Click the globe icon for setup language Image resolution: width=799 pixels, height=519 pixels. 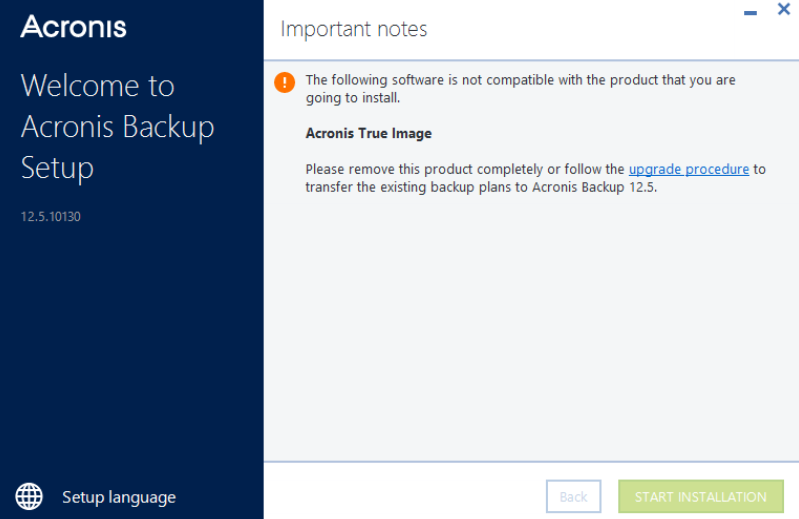tap(29, 496)
